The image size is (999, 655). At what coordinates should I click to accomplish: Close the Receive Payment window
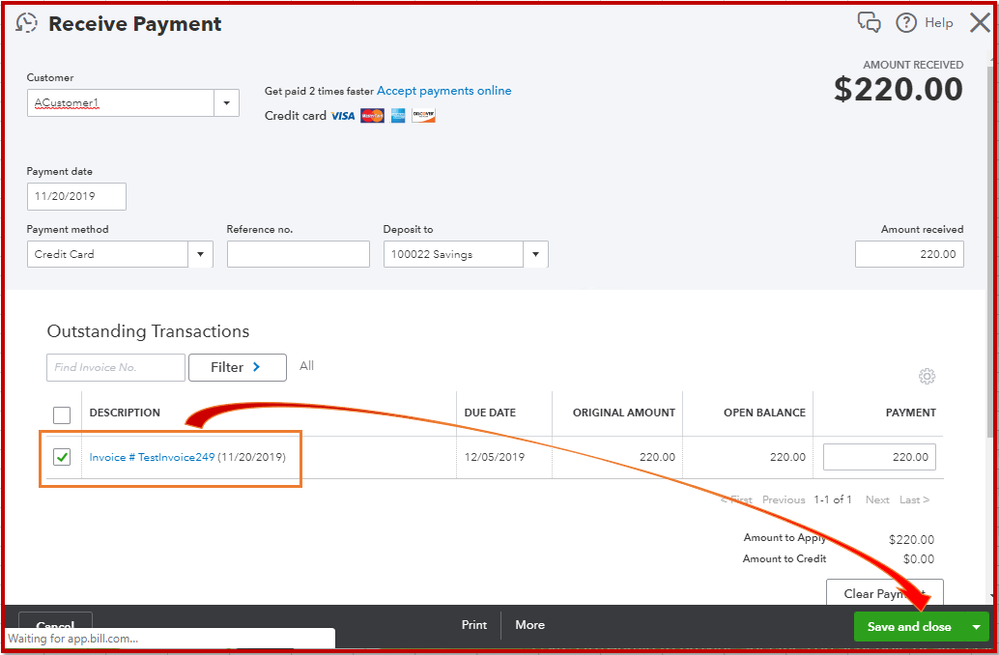[980, 23]
